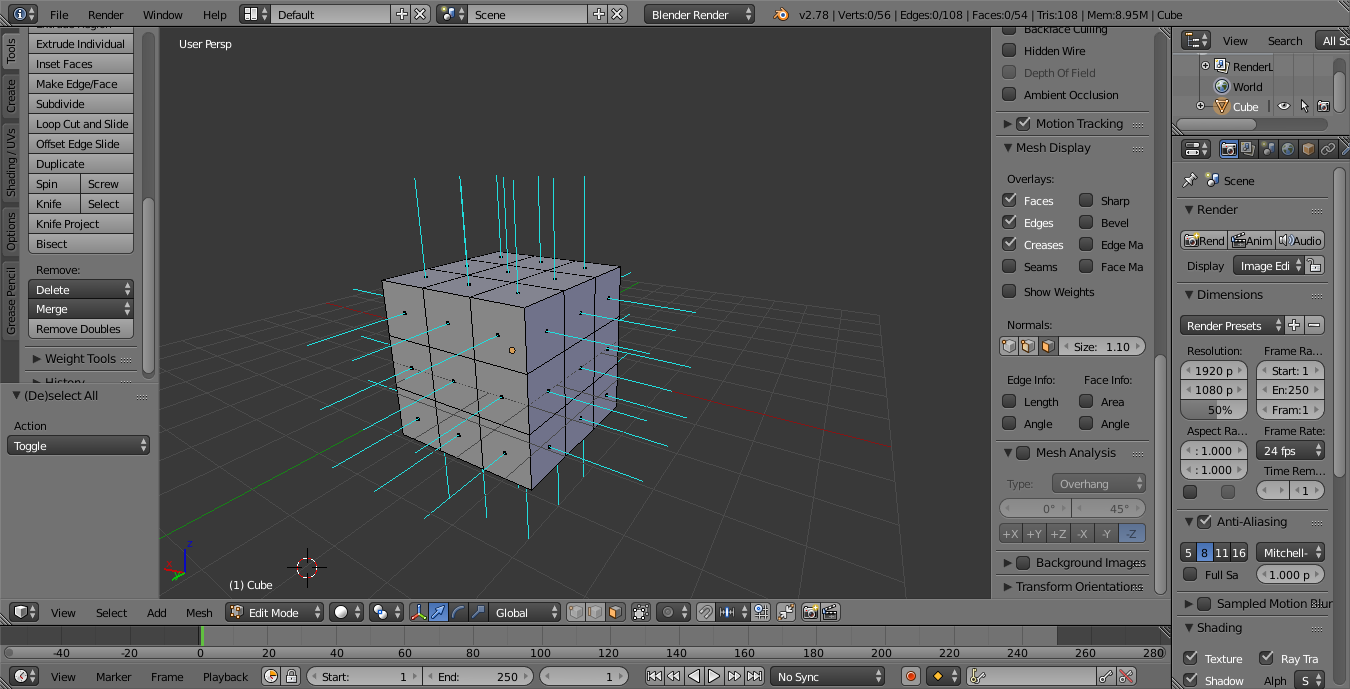Click the snap magnet icon in viewport header
The height and width of the screenshot is (689, 1350).
[x=706, y=612]
